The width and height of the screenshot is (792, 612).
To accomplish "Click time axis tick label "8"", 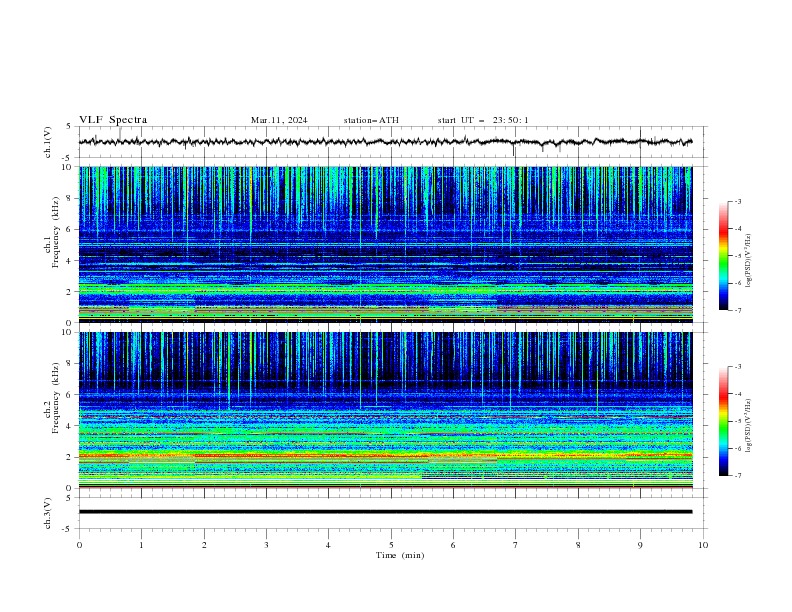I will (578, 545).
